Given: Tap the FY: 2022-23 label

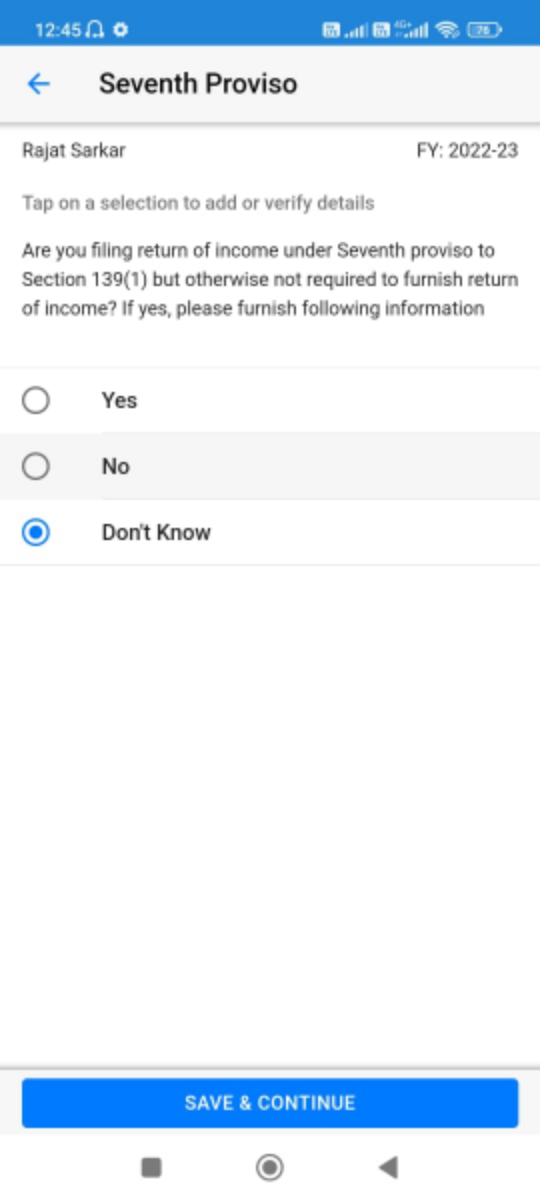Looking at the screenshot, I should (x=467, y=151).
